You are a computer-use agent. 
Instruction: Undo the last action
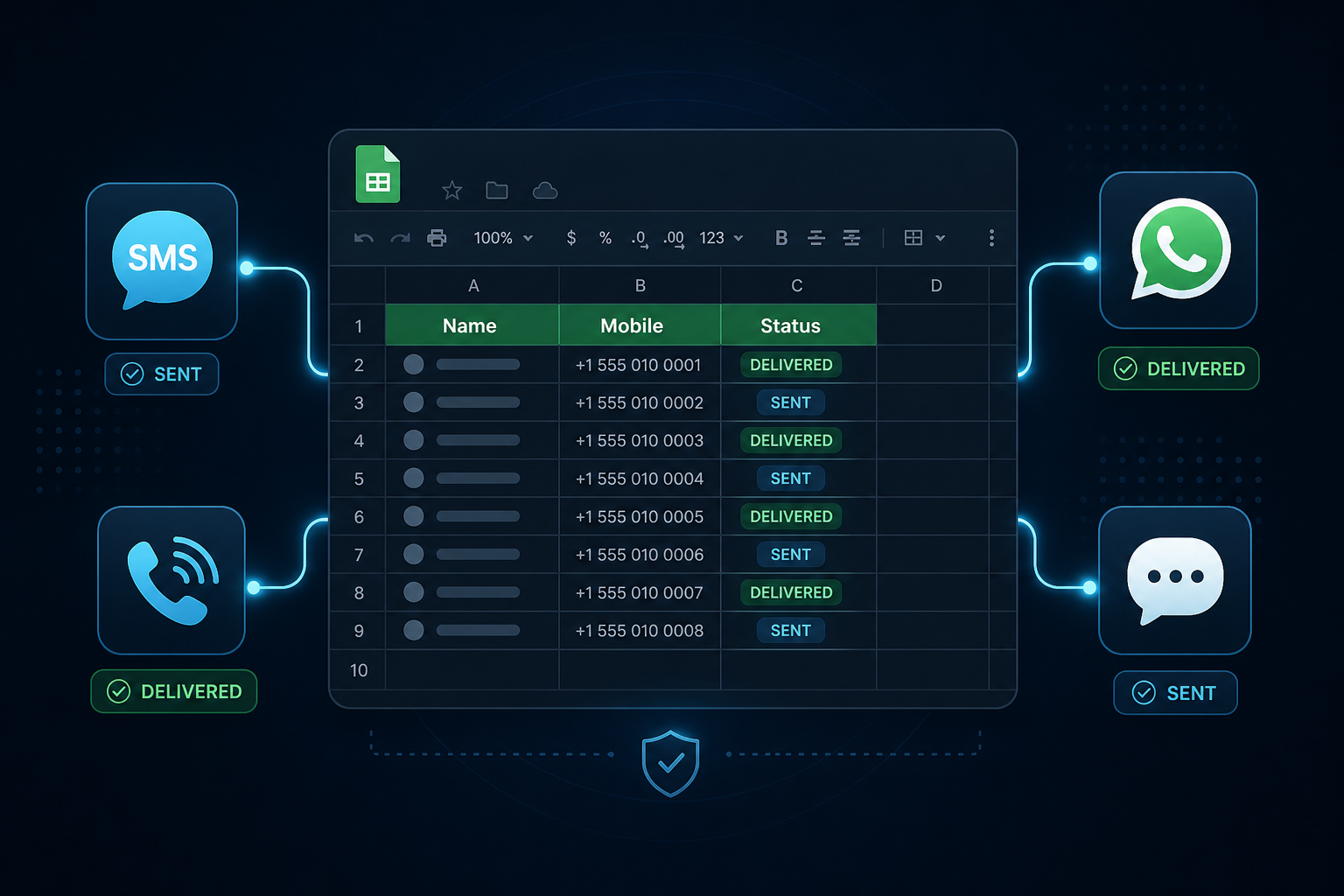[x=364, y=238]
